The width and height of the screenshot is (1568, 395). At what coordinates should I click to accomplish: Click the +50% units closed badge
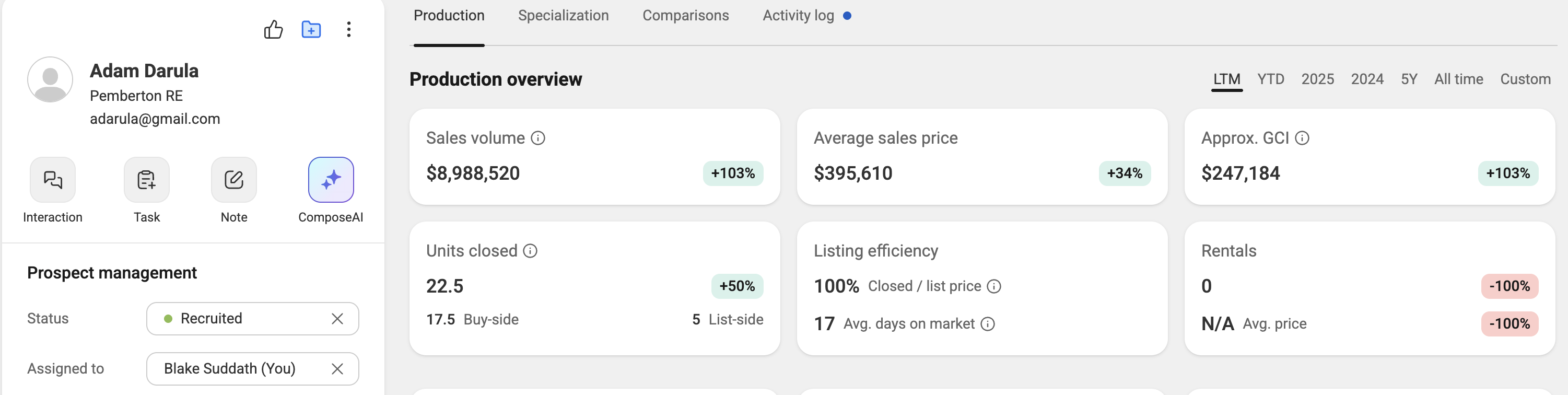coord(737,286)
